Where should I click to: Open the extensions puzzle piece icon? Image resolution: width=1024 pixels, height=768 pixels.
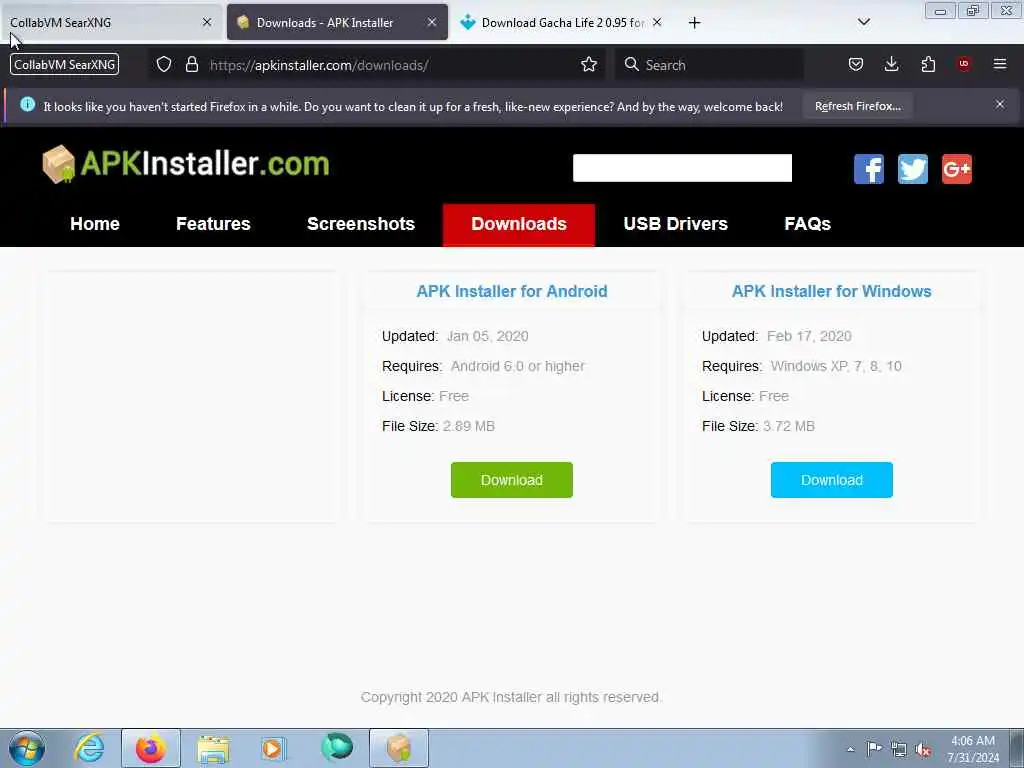tap(928, 64)
